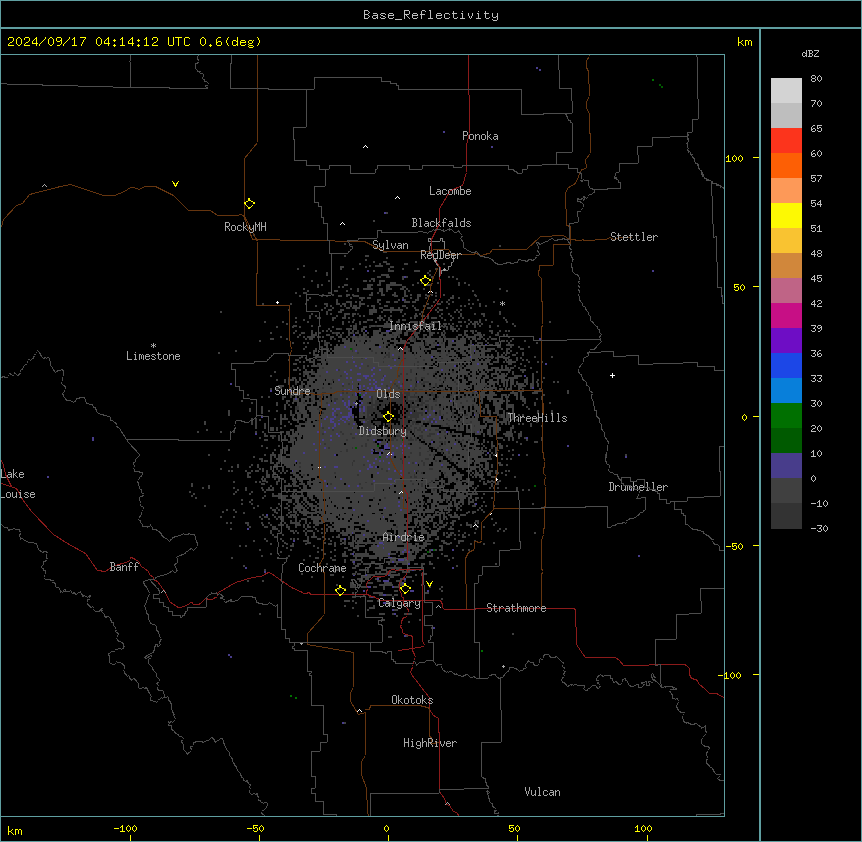Select the Didsbury label

tap(383, 431)
